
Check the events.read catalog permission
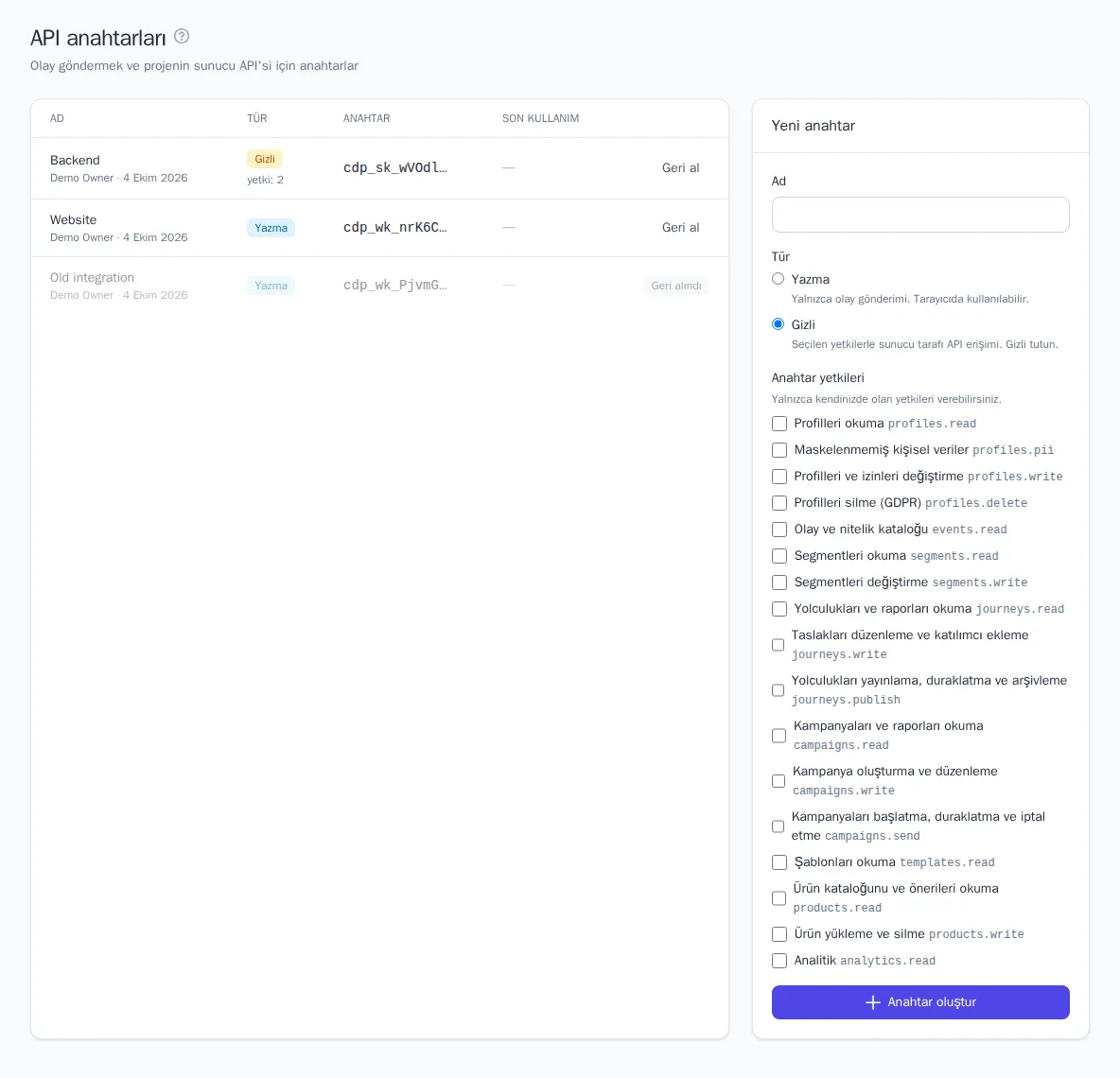[779, 529]
